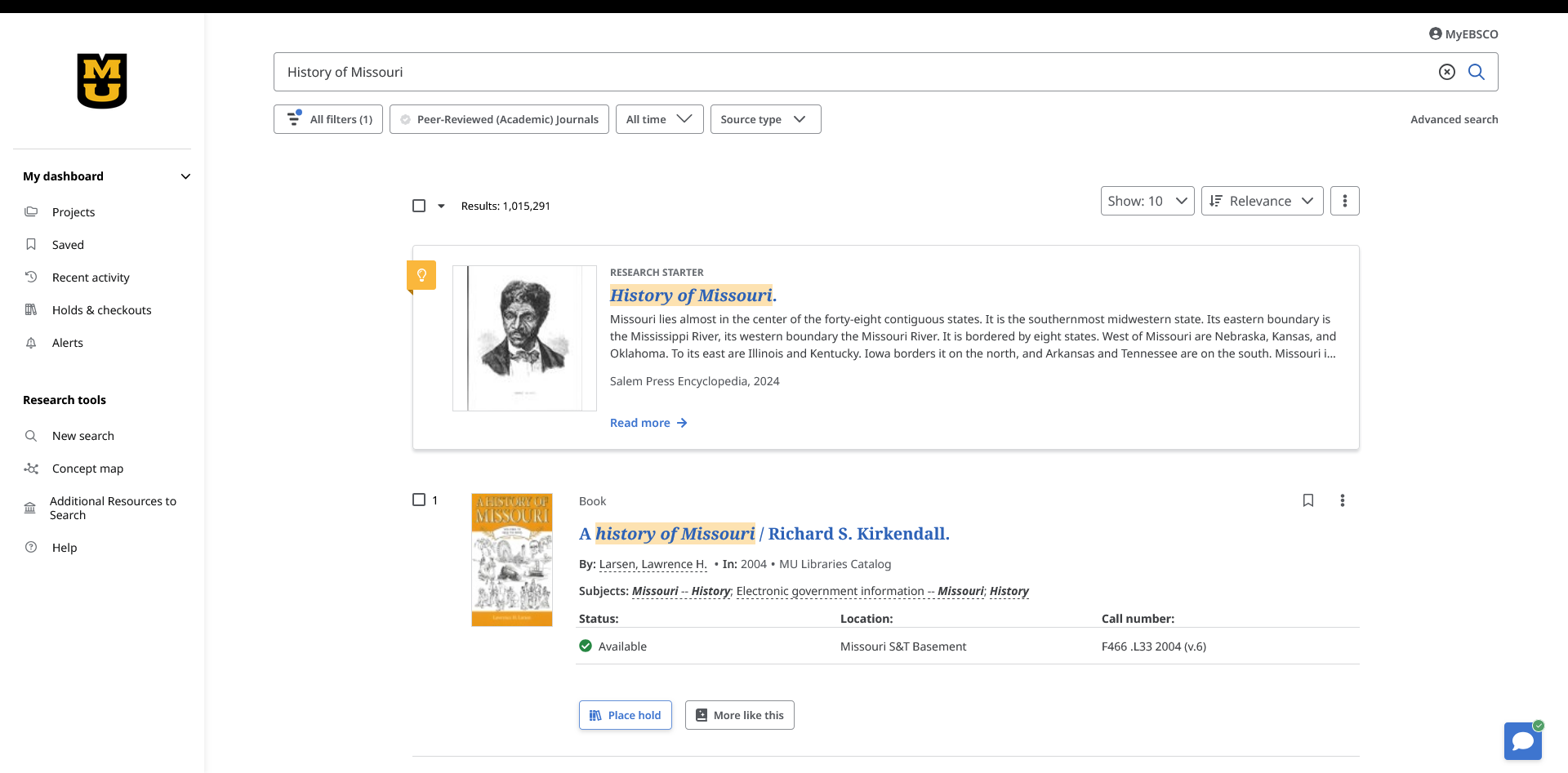Save the Kirkendall book with bookmark icon

[x=1307, y=500]
